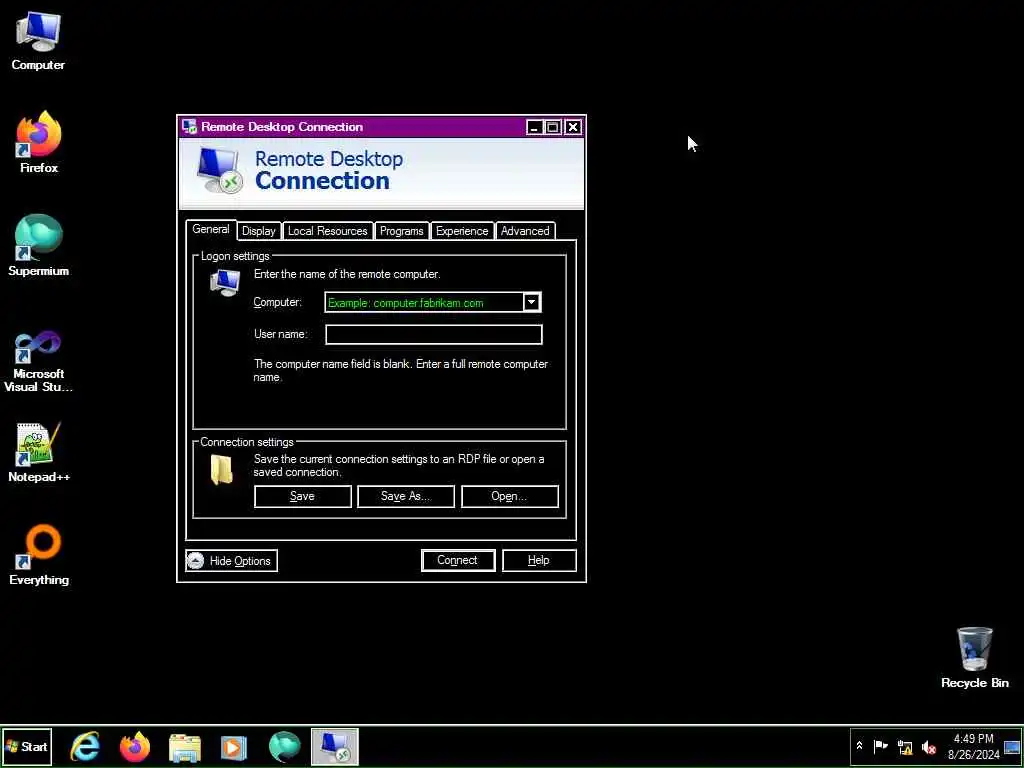Screen dimensions: 1024x768
Task: Select the Notepad++ desktop shortcut
Action: coord(39,452)
